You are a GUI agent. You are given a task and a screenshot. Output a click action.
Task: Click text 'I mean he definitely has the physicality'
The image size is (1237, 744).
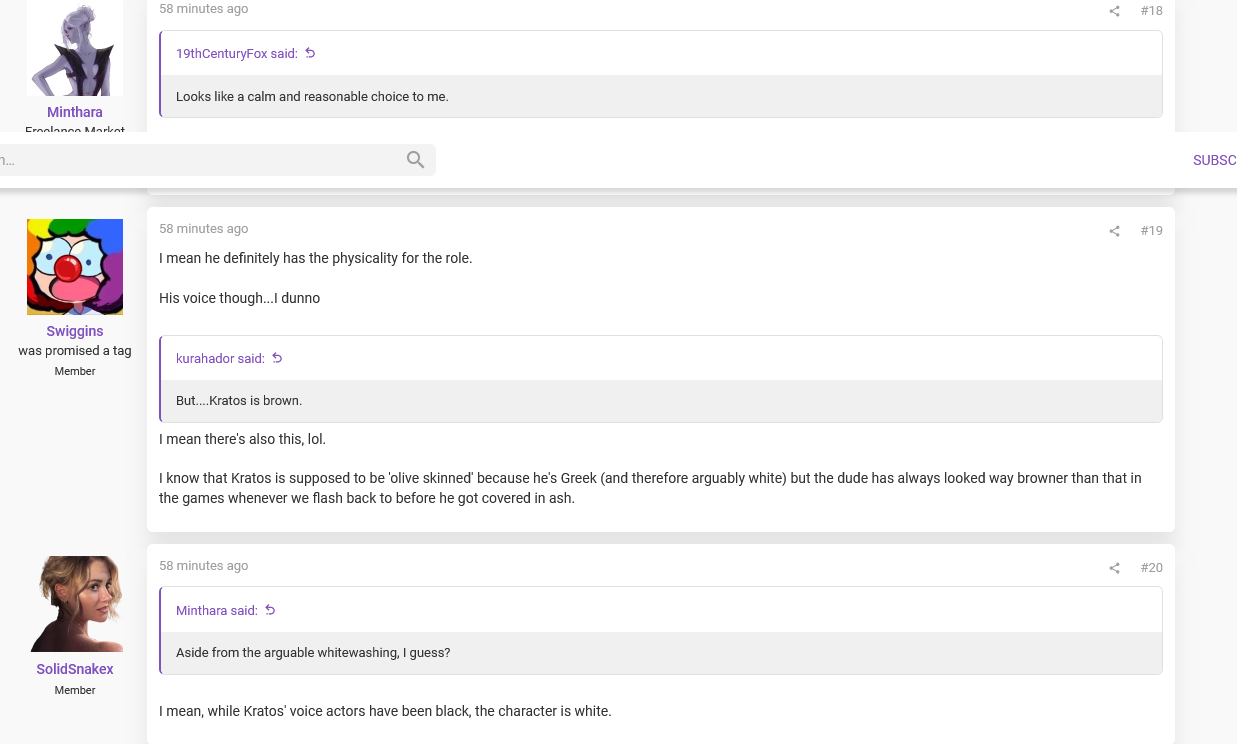(x=316, y=258)
